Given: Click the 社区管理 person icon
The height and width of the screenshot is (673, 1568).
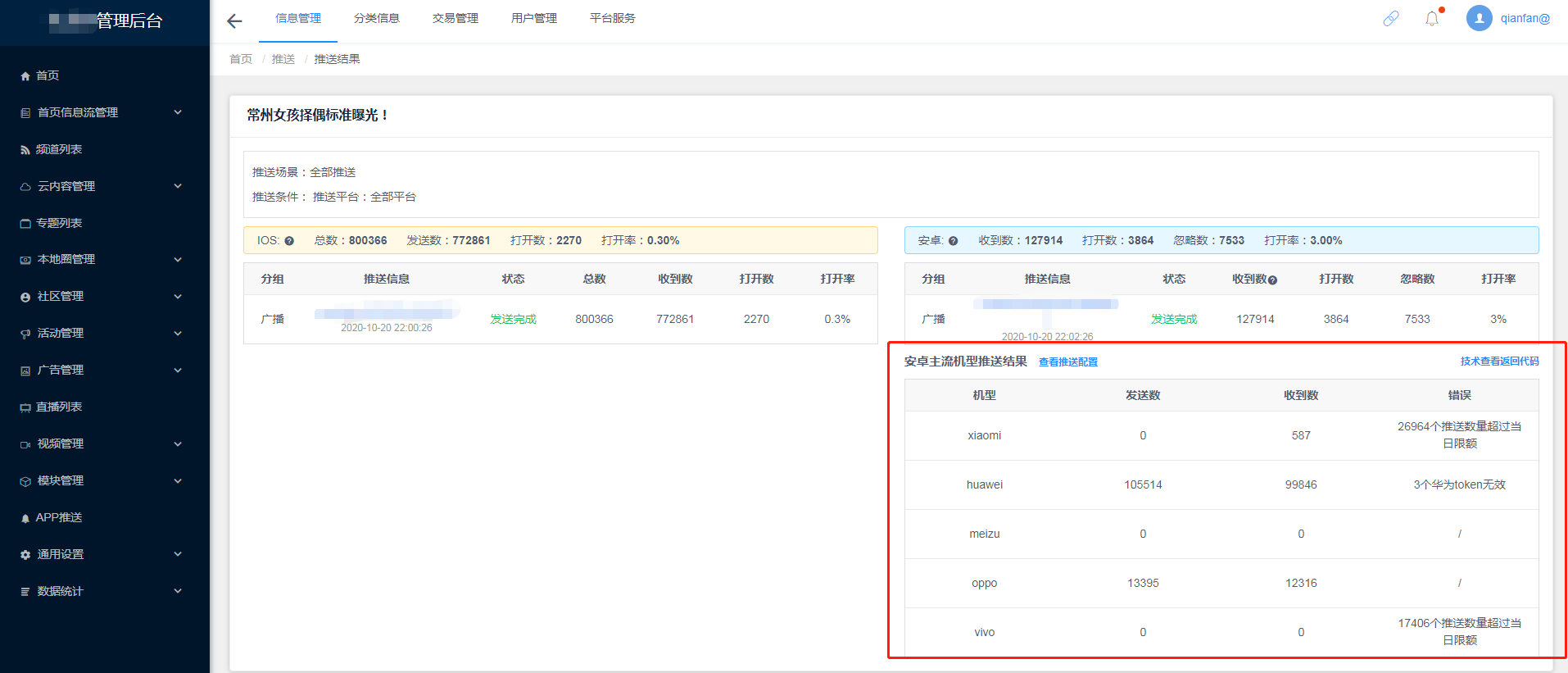Looking at the screenshot, I should (25, 297).
